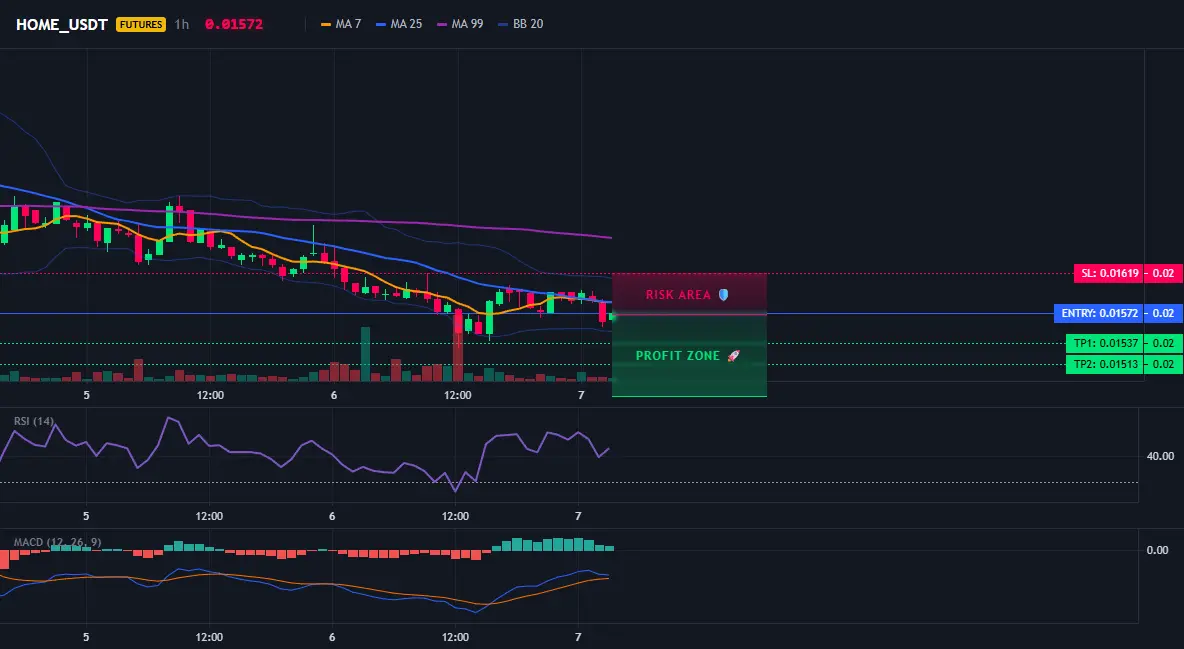Click the rocket icon beside PROFIT ZONE

click(733, 356)
